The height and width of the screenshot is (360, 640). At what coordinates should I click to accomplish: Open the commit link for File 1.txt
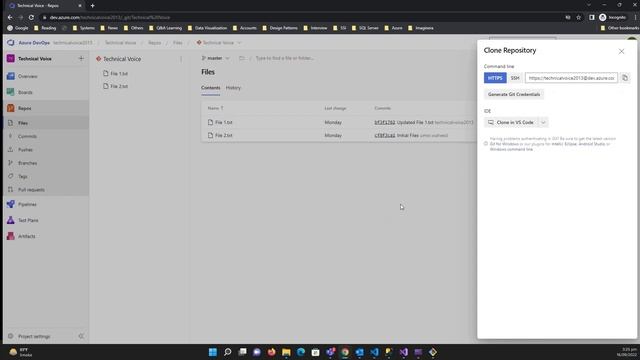point(384,122)
